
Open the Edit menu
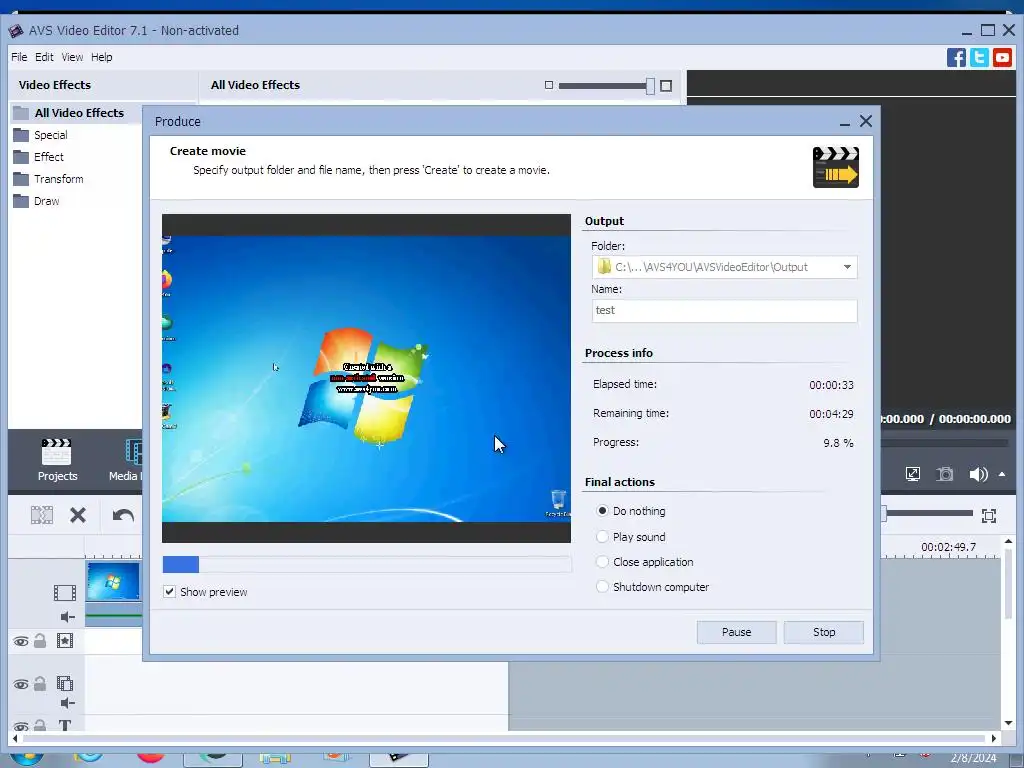coord(44,57)
